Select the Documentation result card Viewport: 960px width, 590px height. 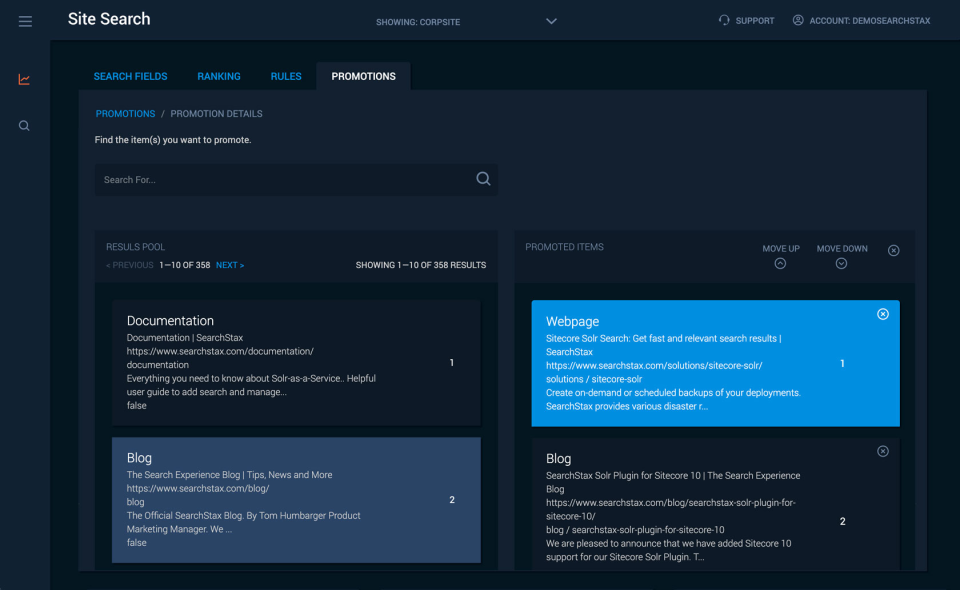296,362
